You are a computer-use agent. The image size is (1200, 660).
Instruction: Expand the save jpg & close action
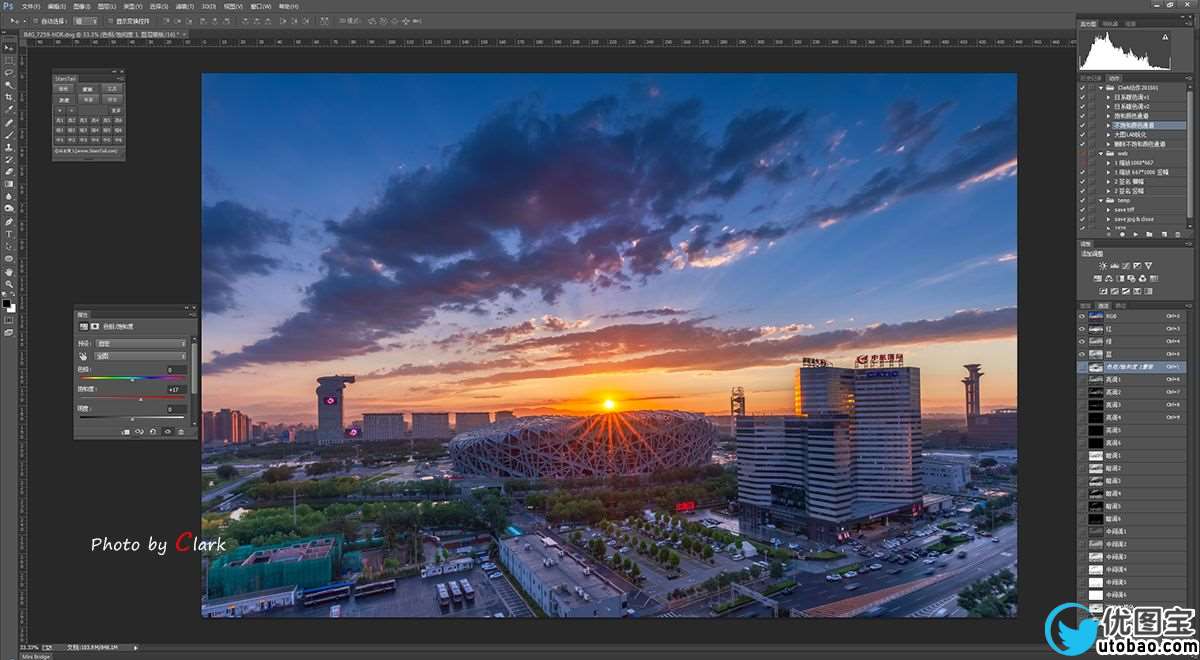pos(1108,219)
